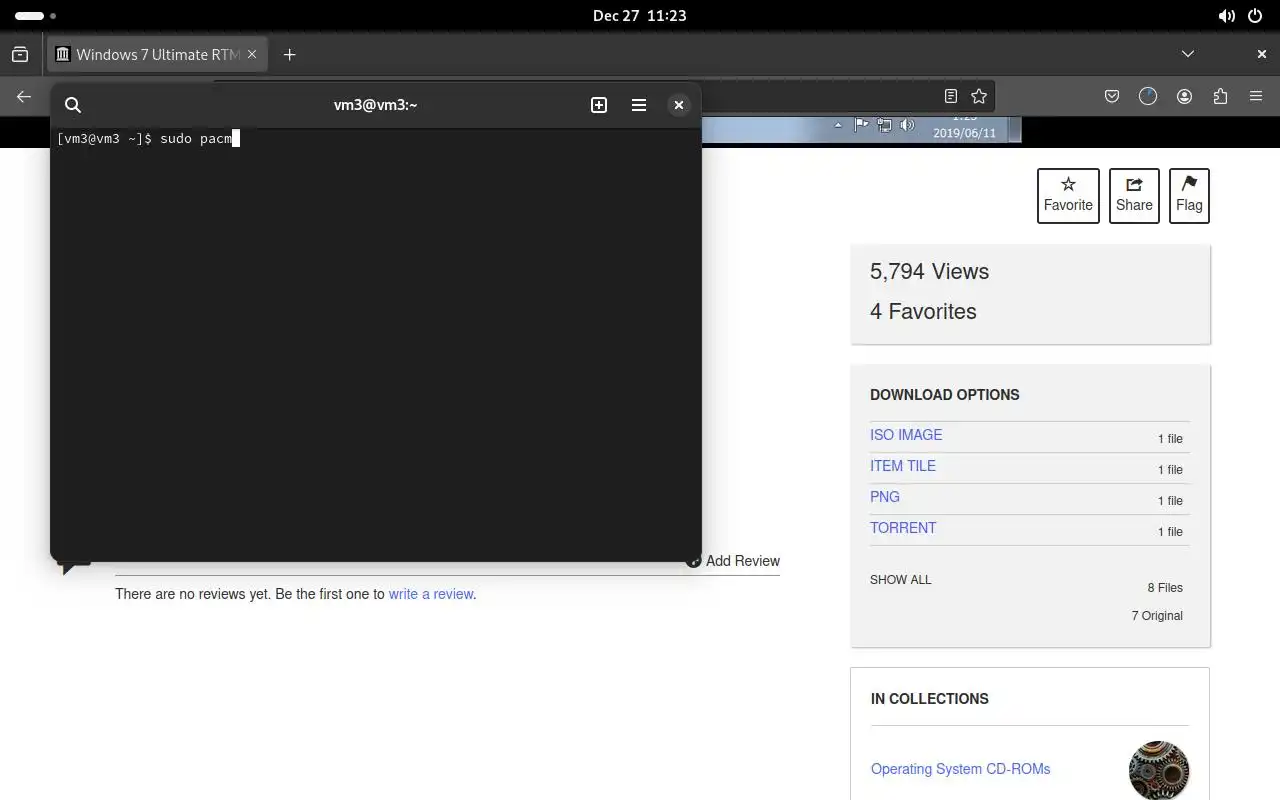Save page to Pocket
This screenshot has width=1280, height=800.
pos(1112,96)
